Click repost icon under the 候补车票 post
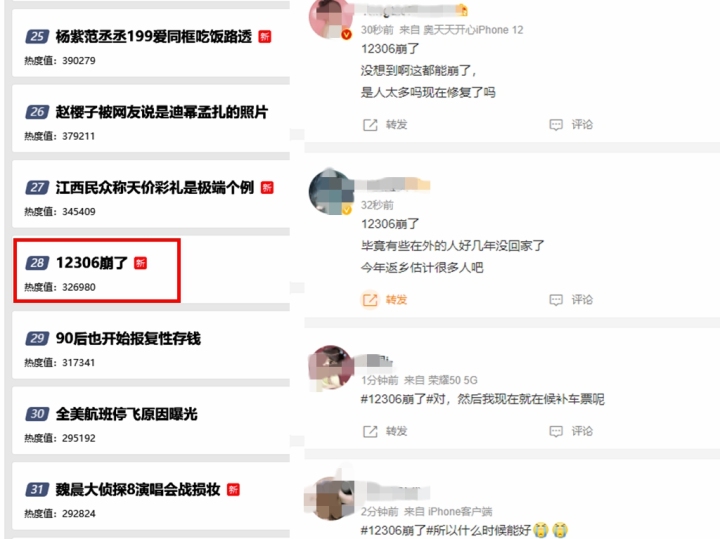Image resolution: width=720 pixels, height=539 pixels. pos(370,432)
